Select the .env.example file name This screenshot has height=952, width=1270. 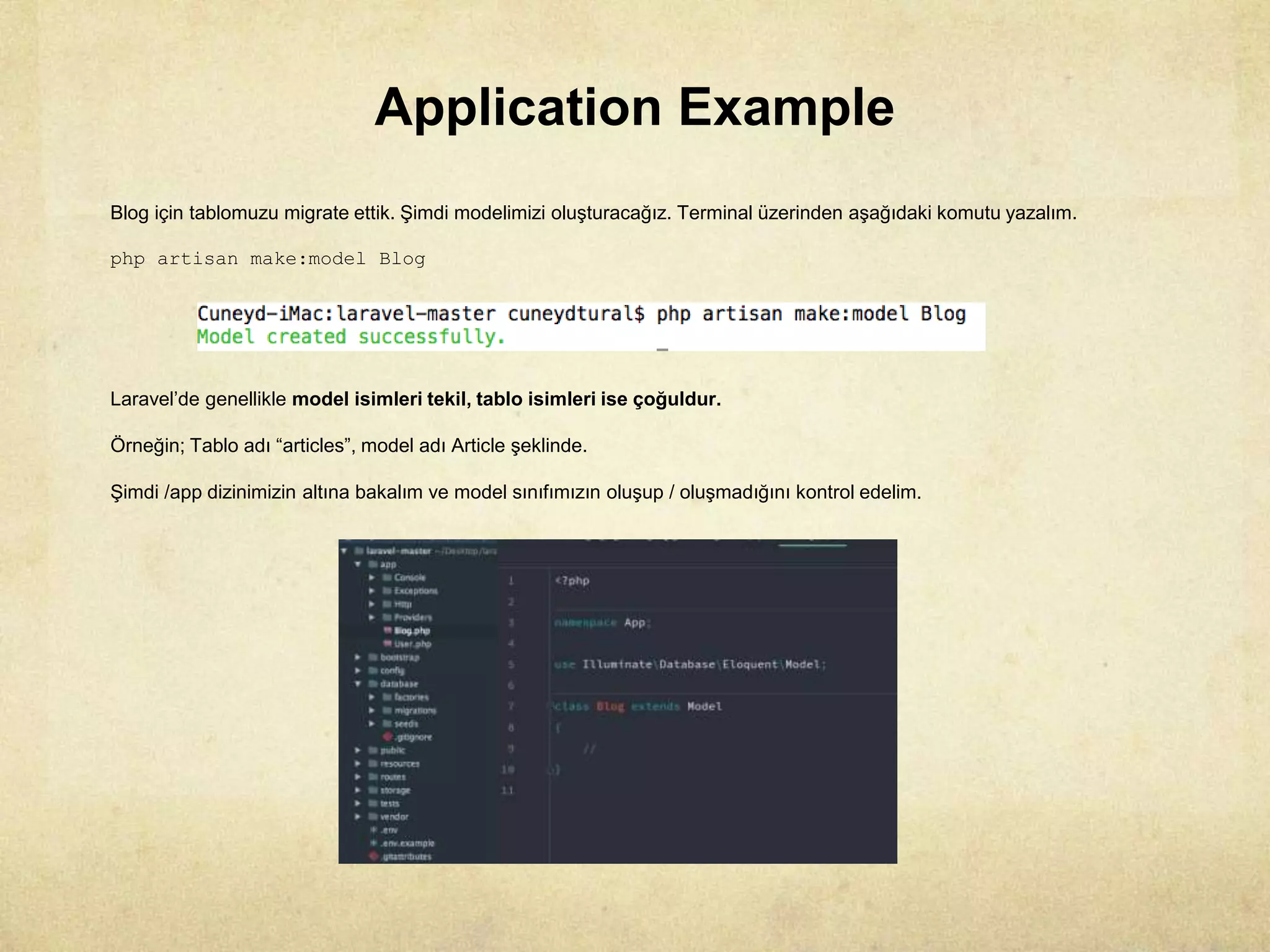tap(407, 843)
